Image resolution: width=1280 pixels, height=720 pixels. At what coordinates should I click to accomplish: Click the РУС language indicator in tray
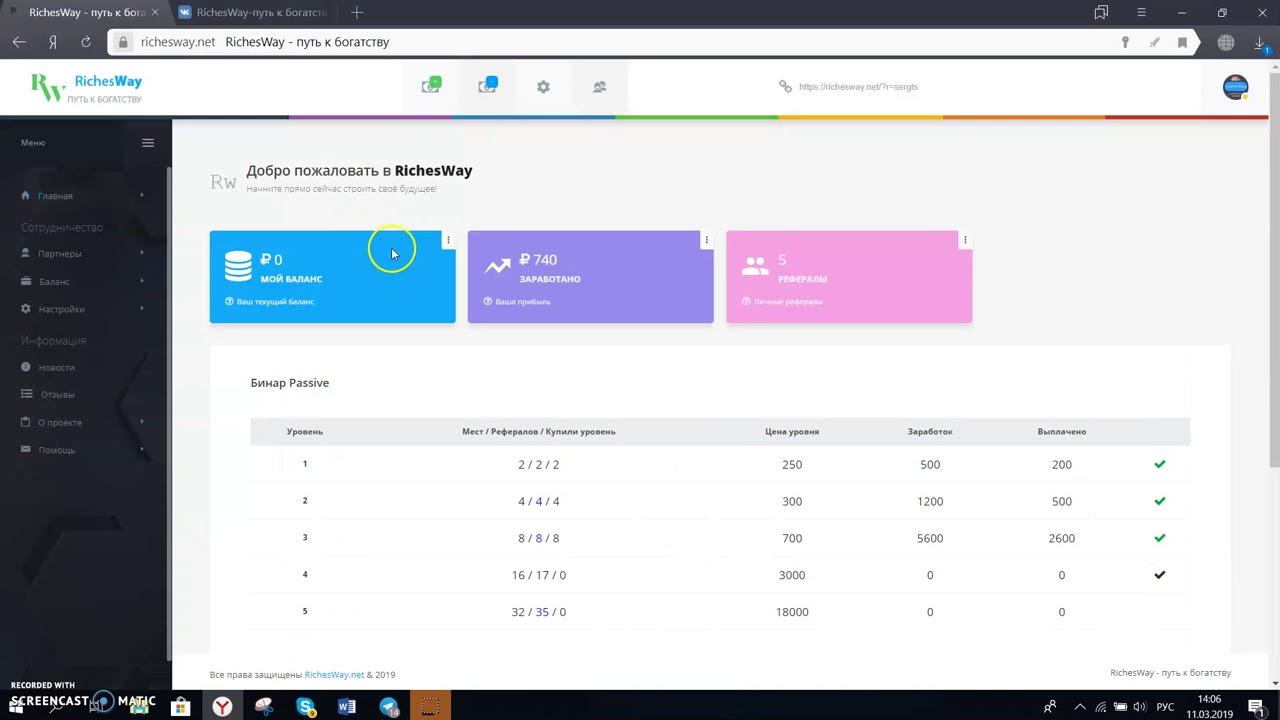point(1165,706)
